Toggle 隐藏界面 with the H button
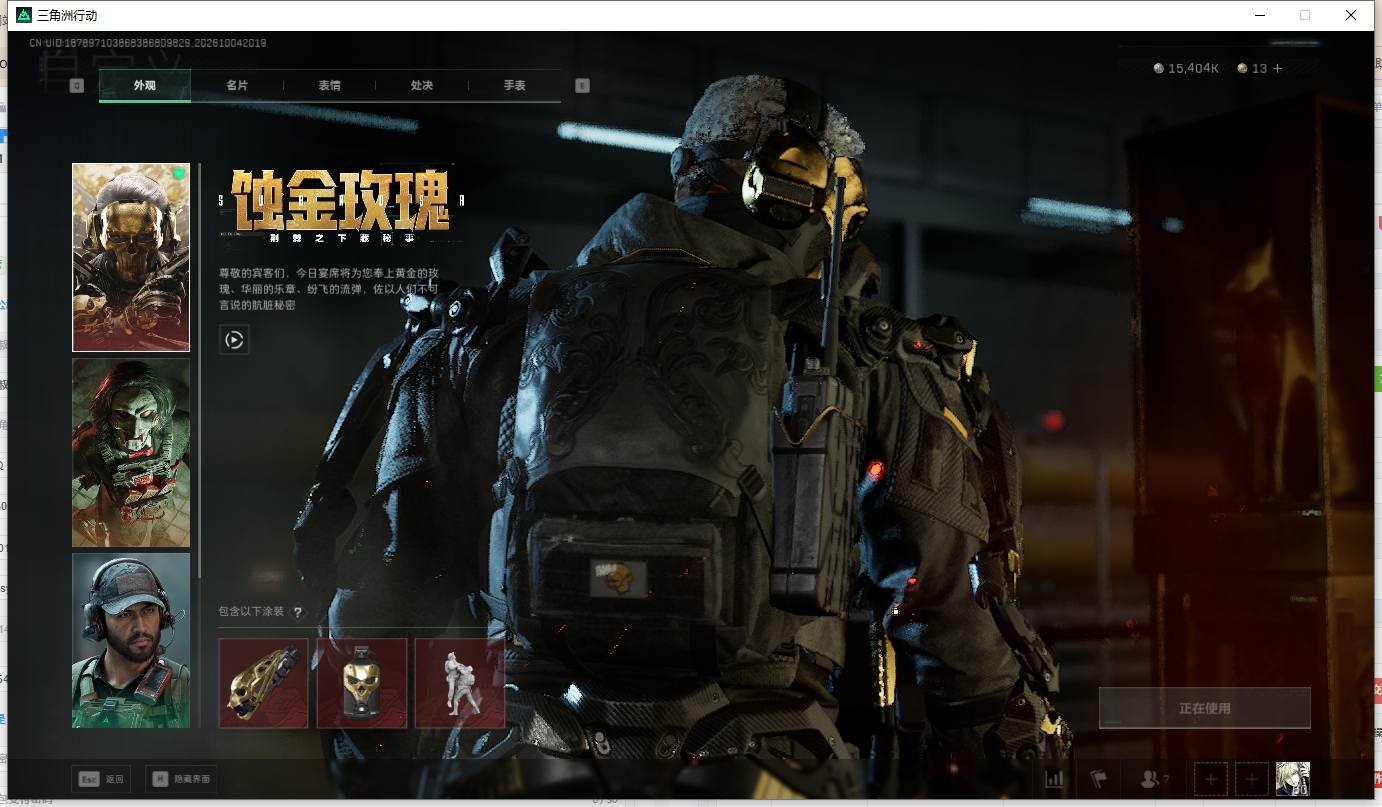 181,779
